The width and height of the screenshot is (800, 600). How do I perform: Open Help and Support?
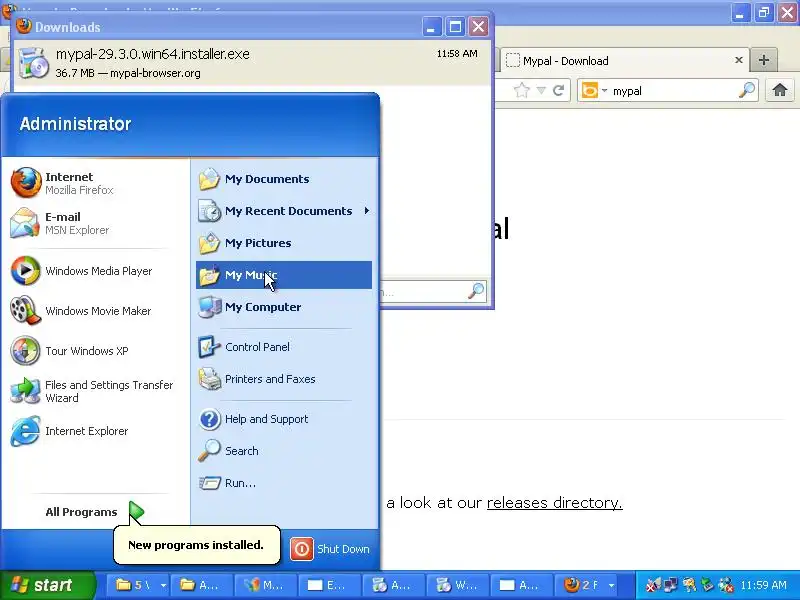(284, 419)
